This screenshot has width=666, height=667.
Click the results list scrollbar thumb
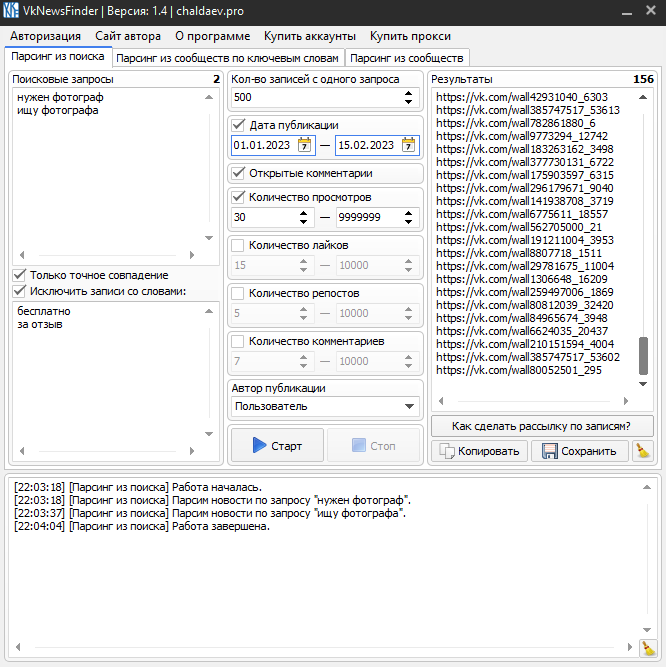pos(643,355)
